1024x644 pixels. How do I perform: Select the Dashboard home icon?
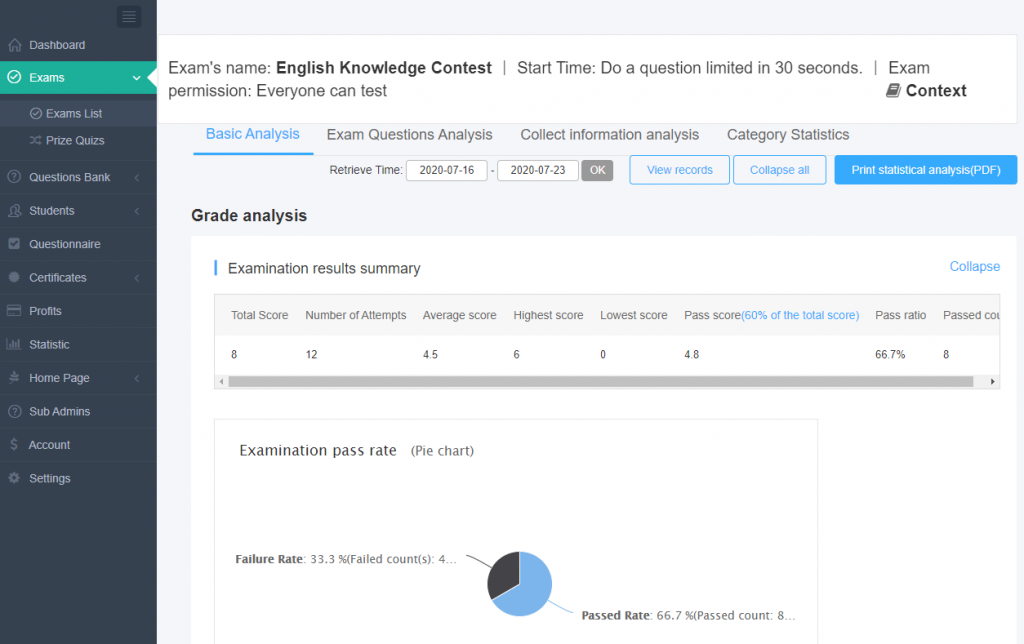pyautogui.click(x=14, y=45)
